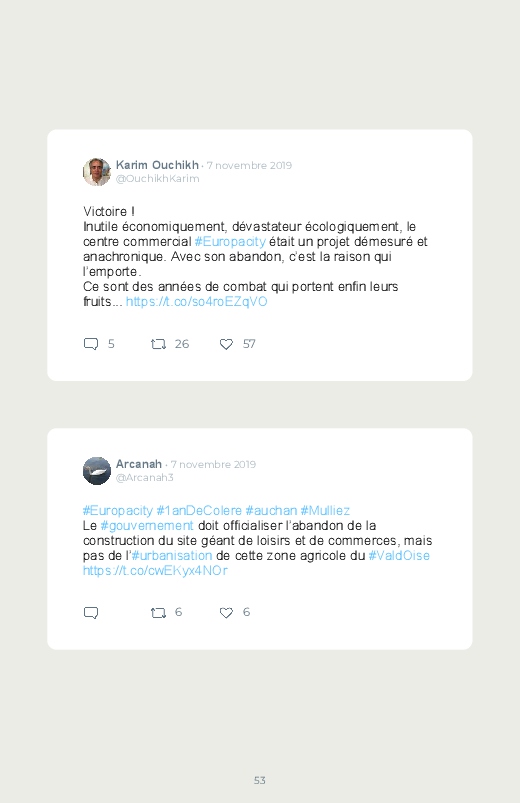Click the reply icon on Arcanah's tweet
Viewport: 520px width, 803px height.
pos(91,612)
